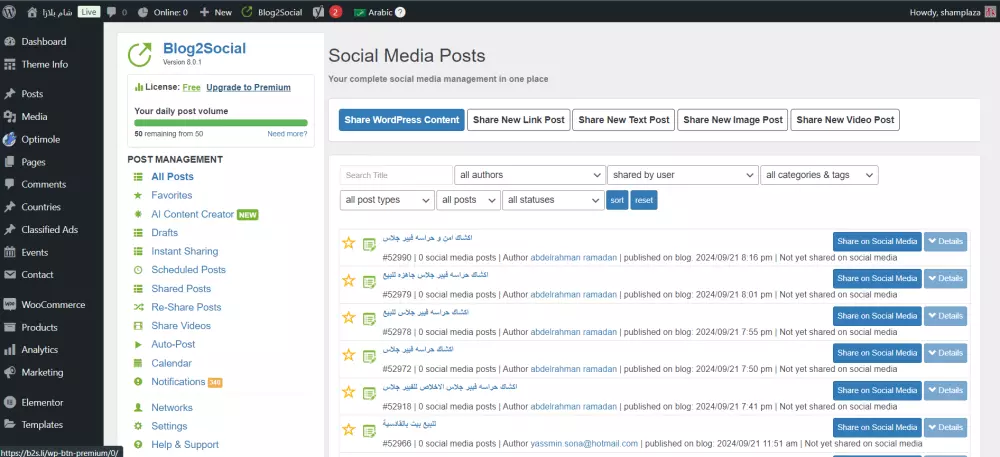Favorite the star for post #52966

point(348,430)
